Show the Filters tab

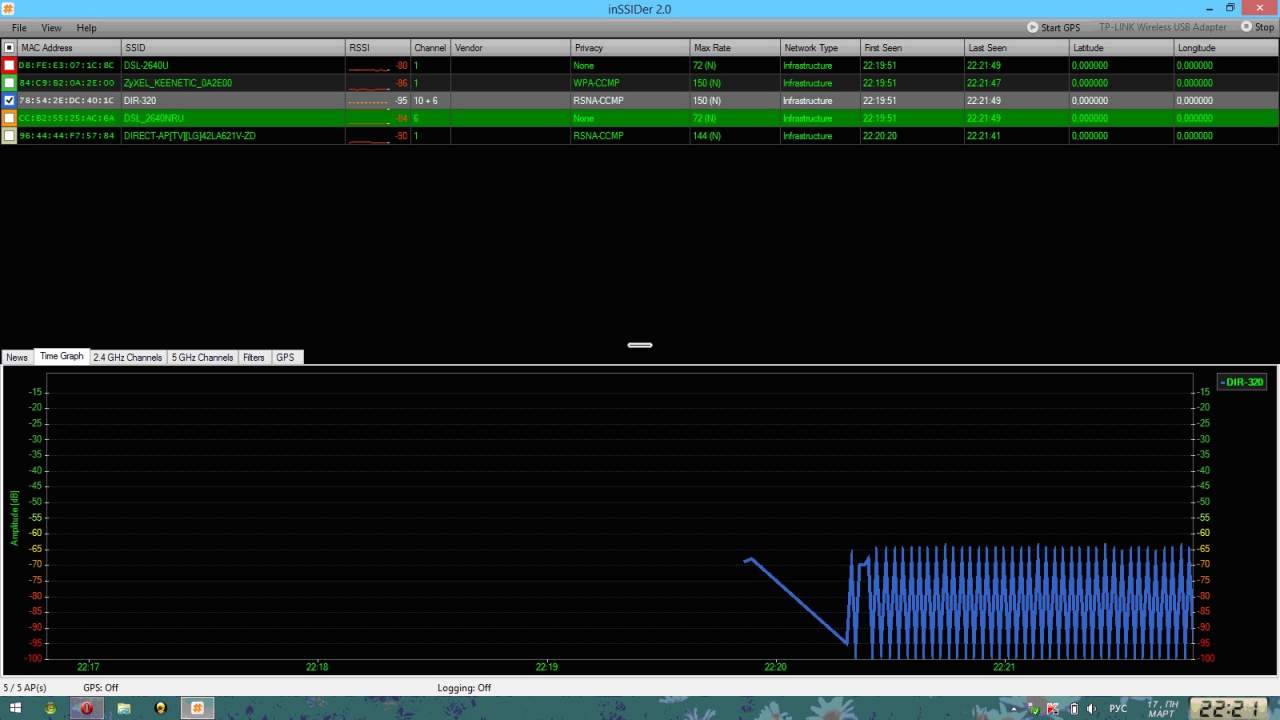[x=254, y=357]
